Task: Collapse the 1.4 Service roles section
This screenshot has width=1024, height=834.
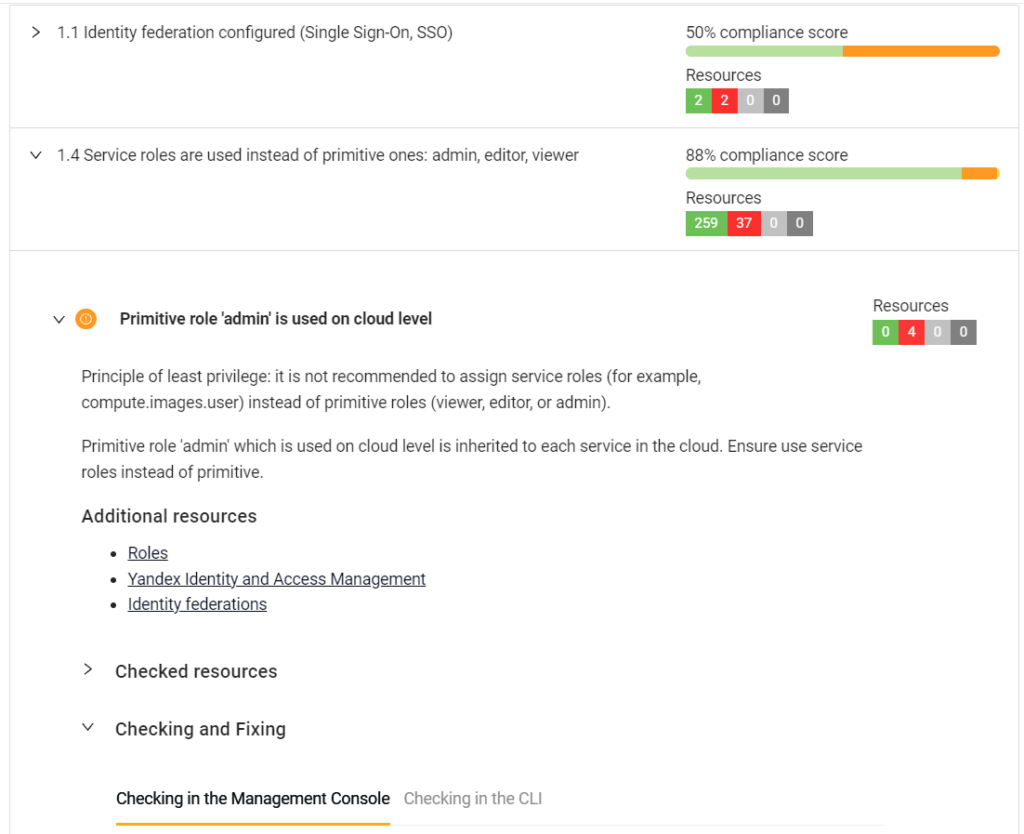Action: click(36, 155)
